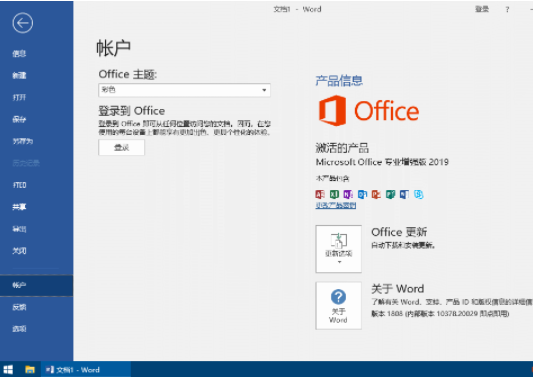
Task: Click the back arrow circle icon
Action: 23,23
